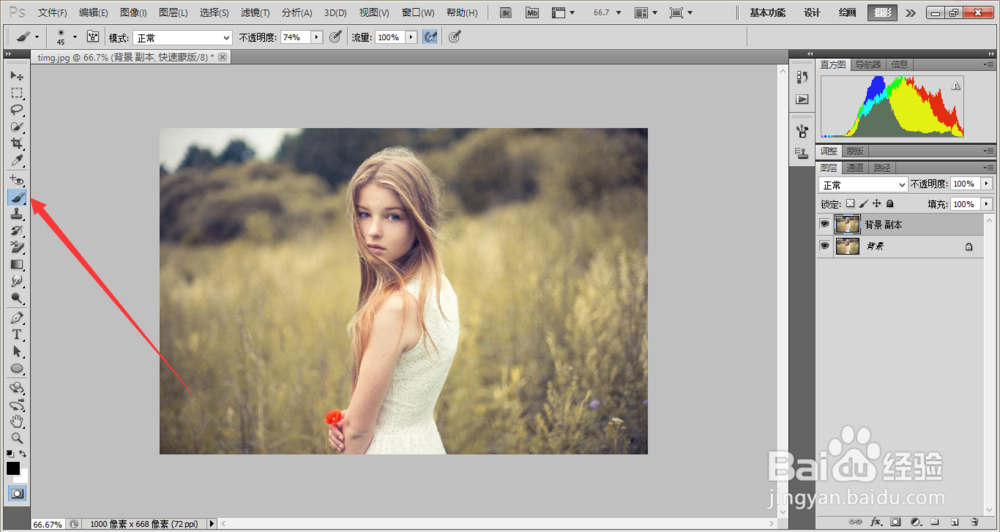Select the Ellipse shape tool
The image size is (1000, 532).
[17, 369]
